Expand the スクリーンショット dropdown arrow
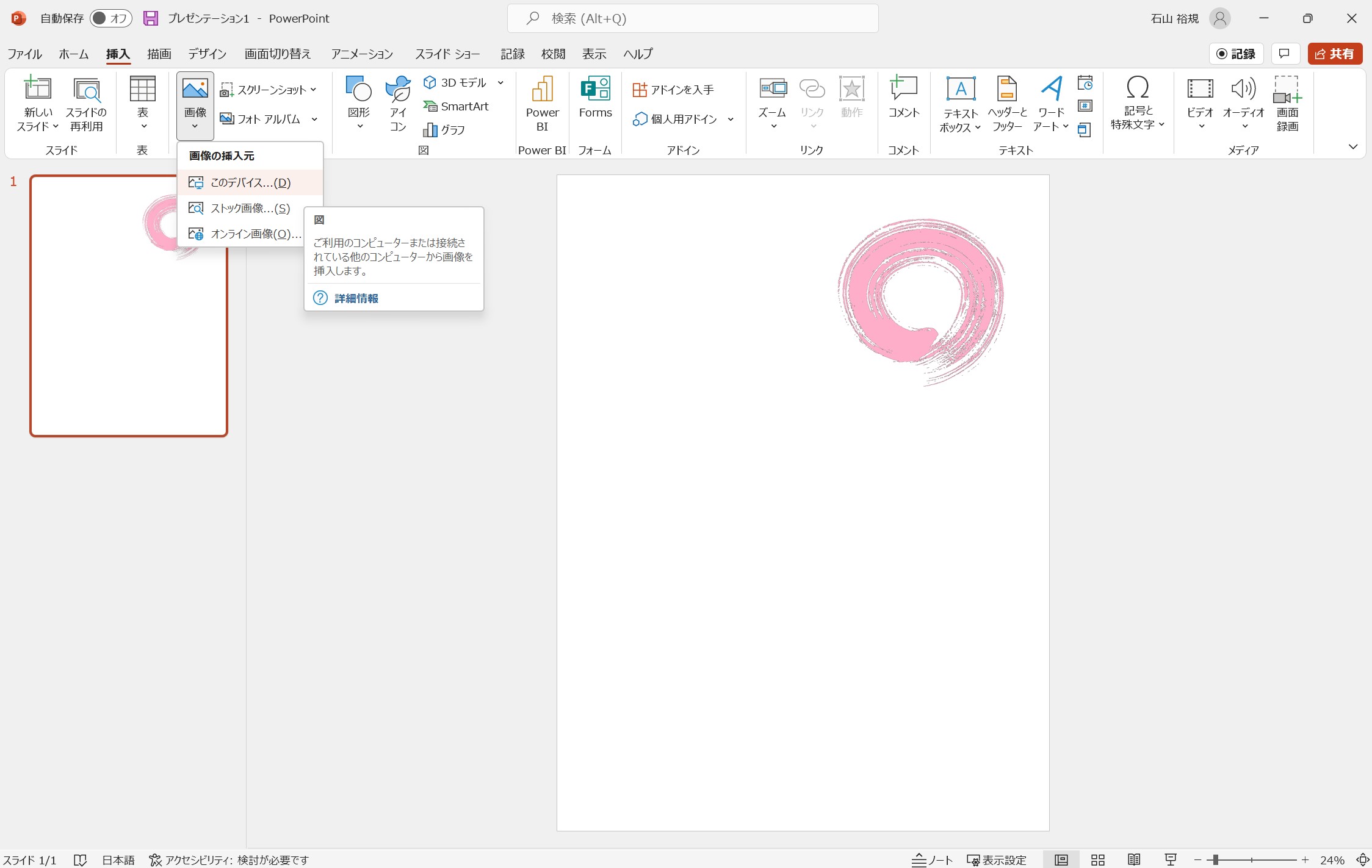The image size is (1372, 868). [314, 90]
